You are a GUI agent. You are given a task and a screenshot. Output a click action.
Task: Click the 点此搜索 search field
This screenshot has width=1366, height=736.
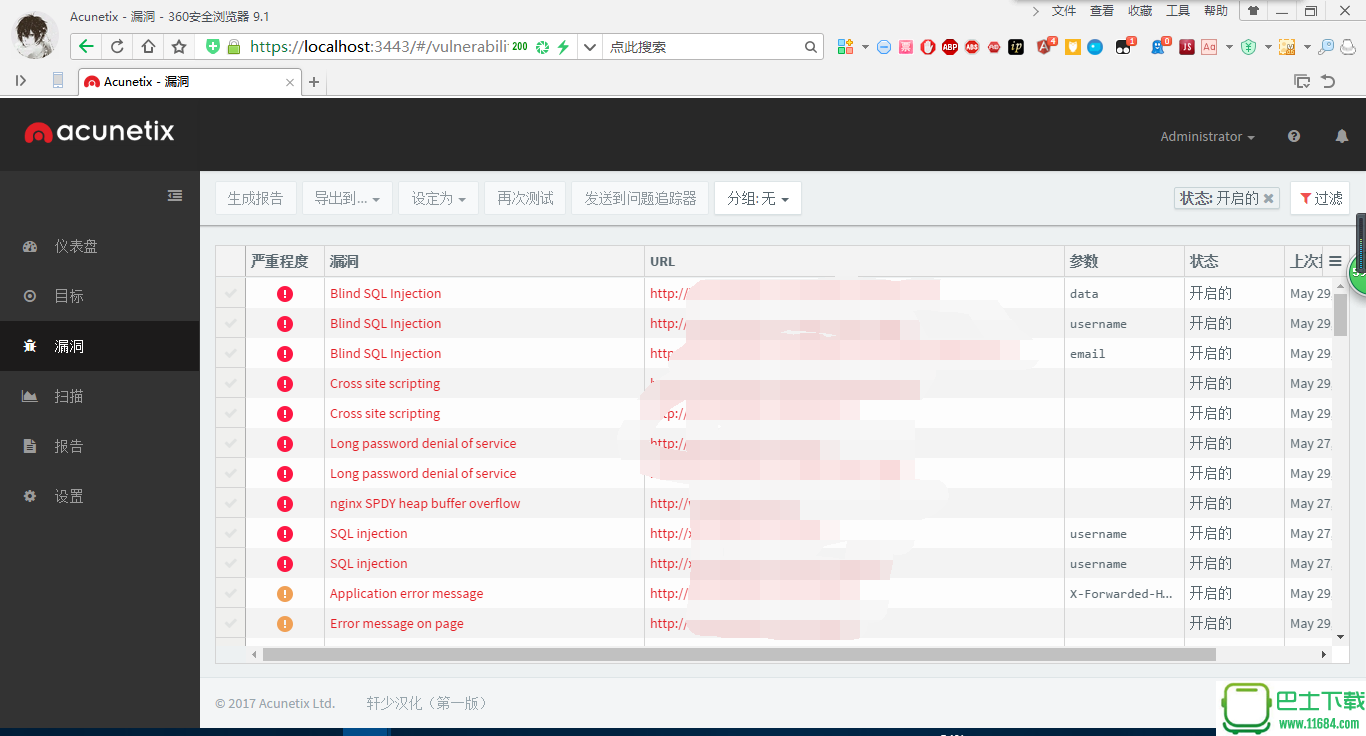pos(703,47)
